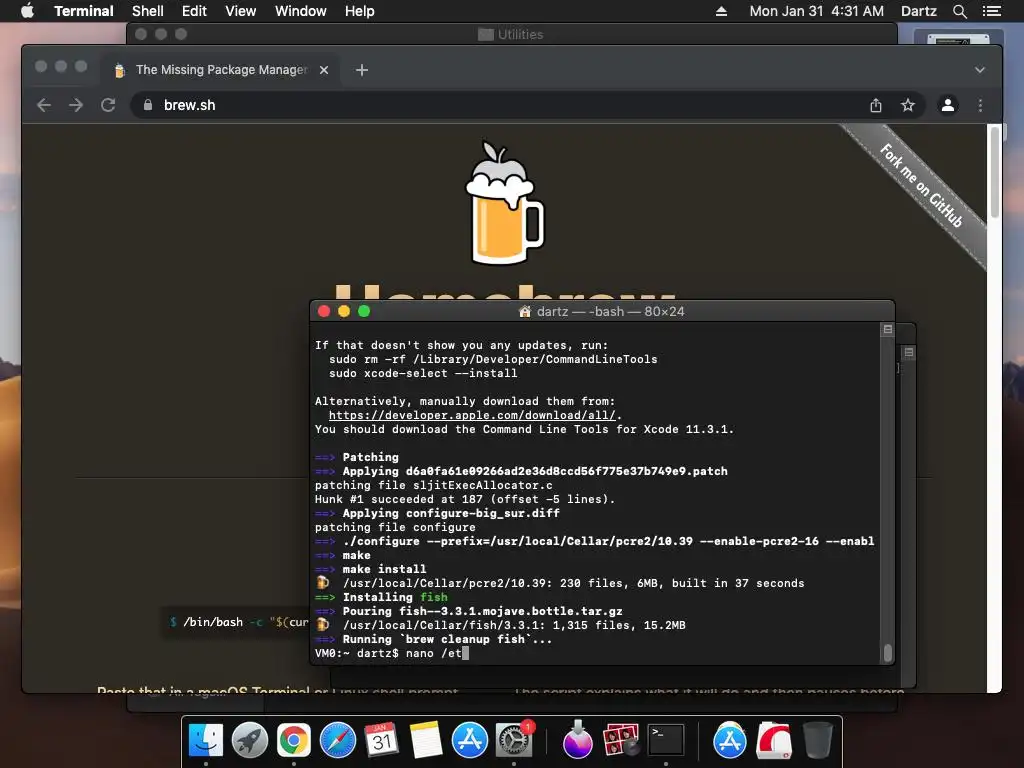
Task: Click the eject icon in the menu bar
Action: [722, 11]
